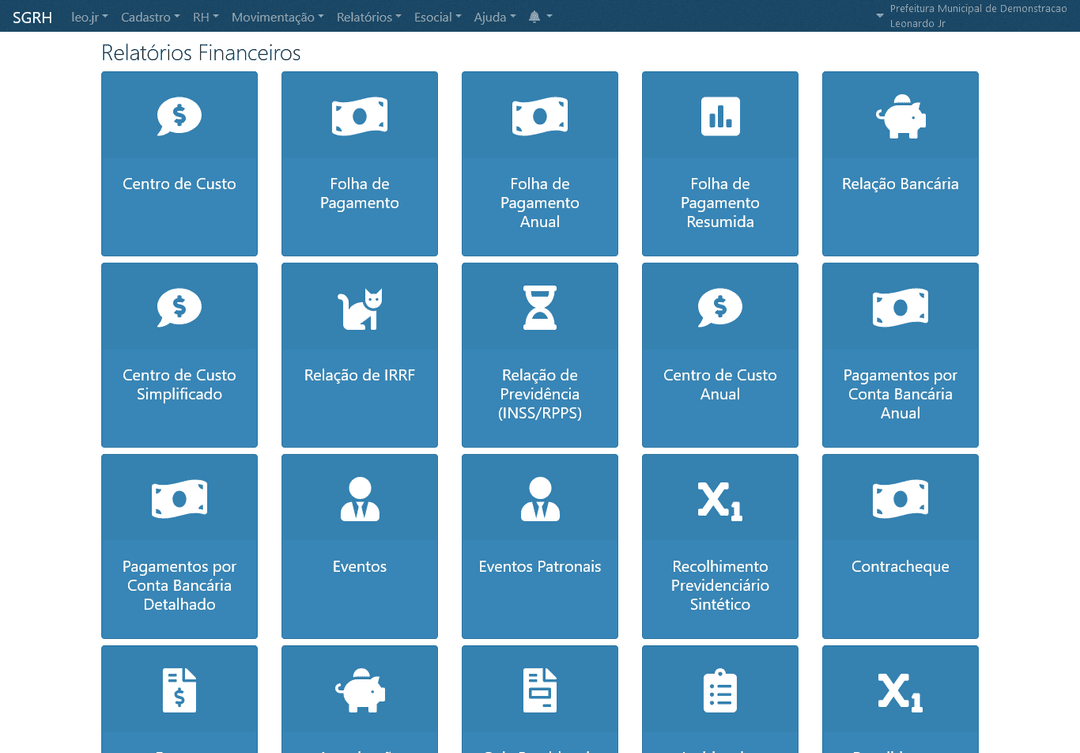1080x753 pixels.
Task: Open the Centro de Custo report label
Action: (x=179, y=184)
